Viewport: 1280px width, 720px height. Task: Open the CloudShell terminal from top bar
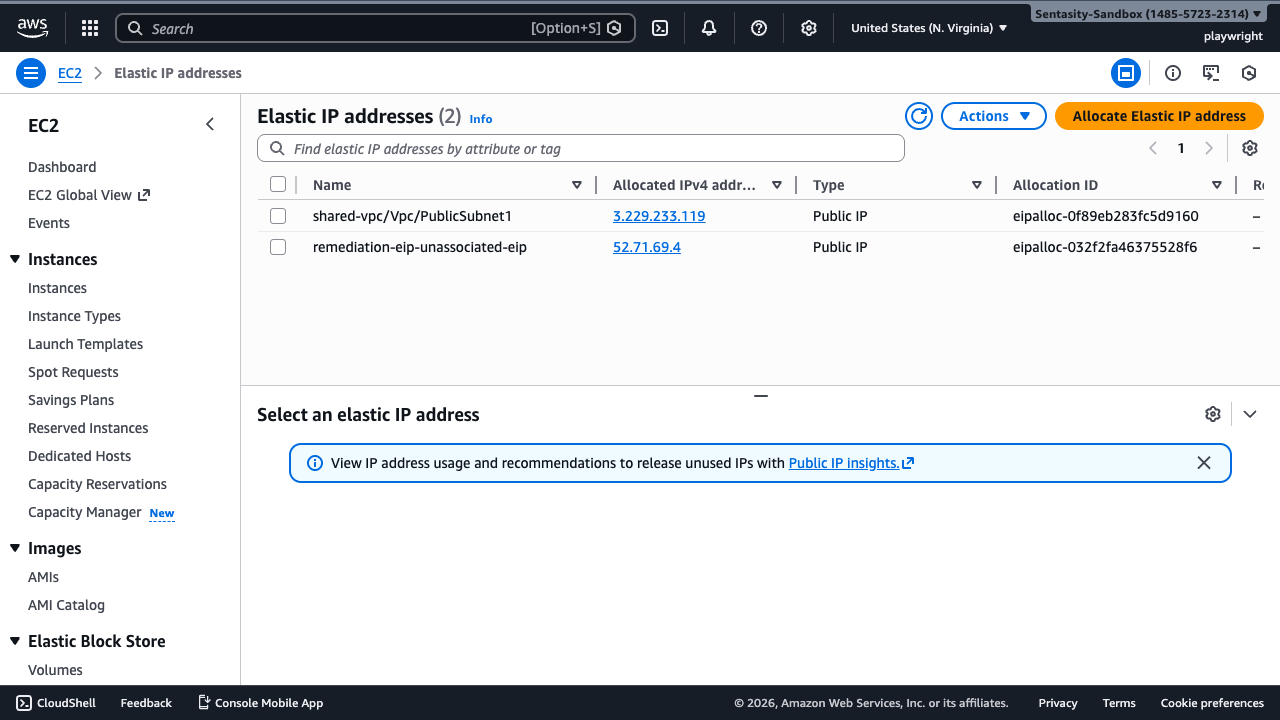click(659, 27)
